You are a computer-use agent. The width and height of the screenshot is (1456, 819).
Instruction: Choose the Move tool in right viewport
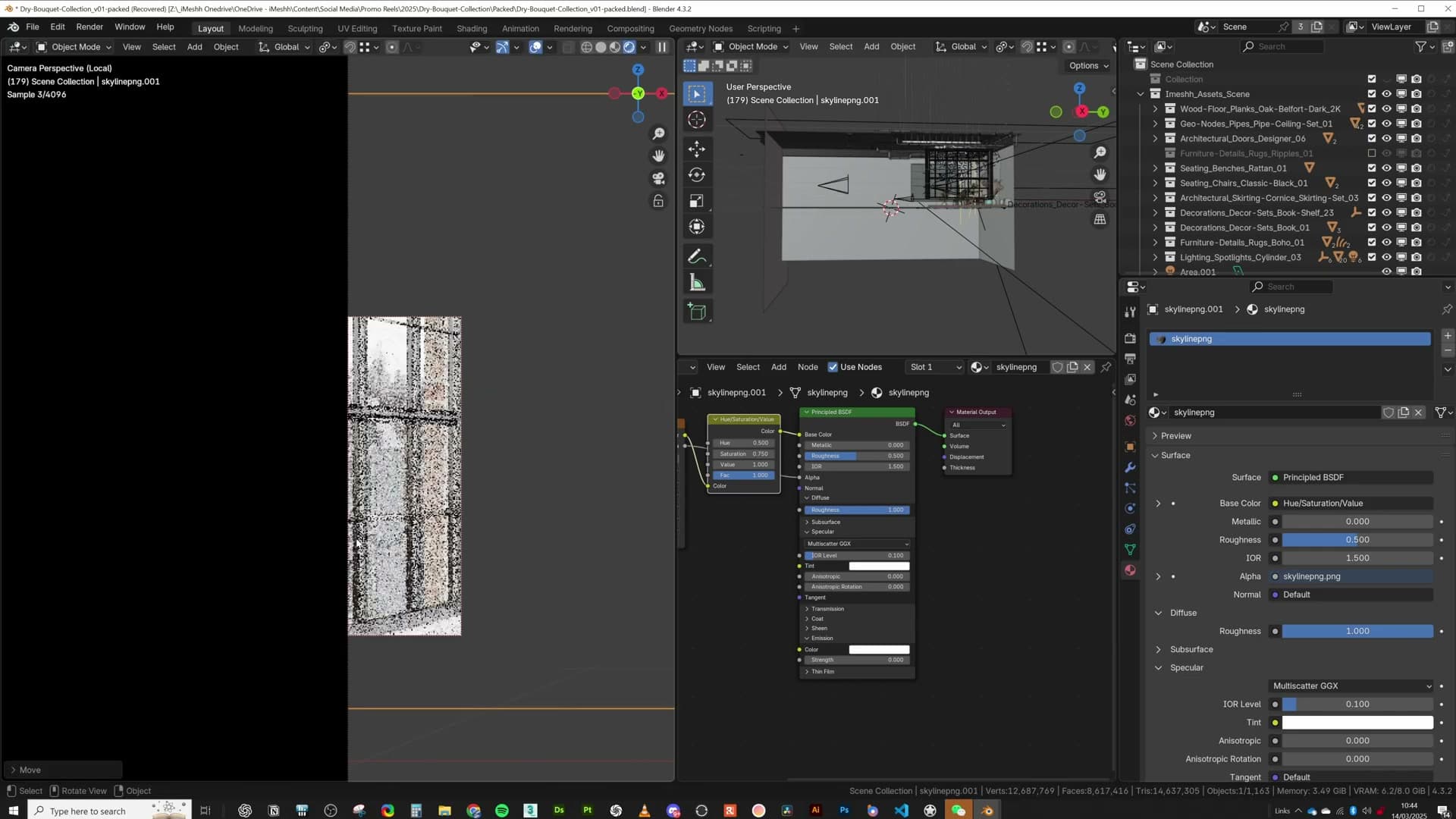coord(697,149)
